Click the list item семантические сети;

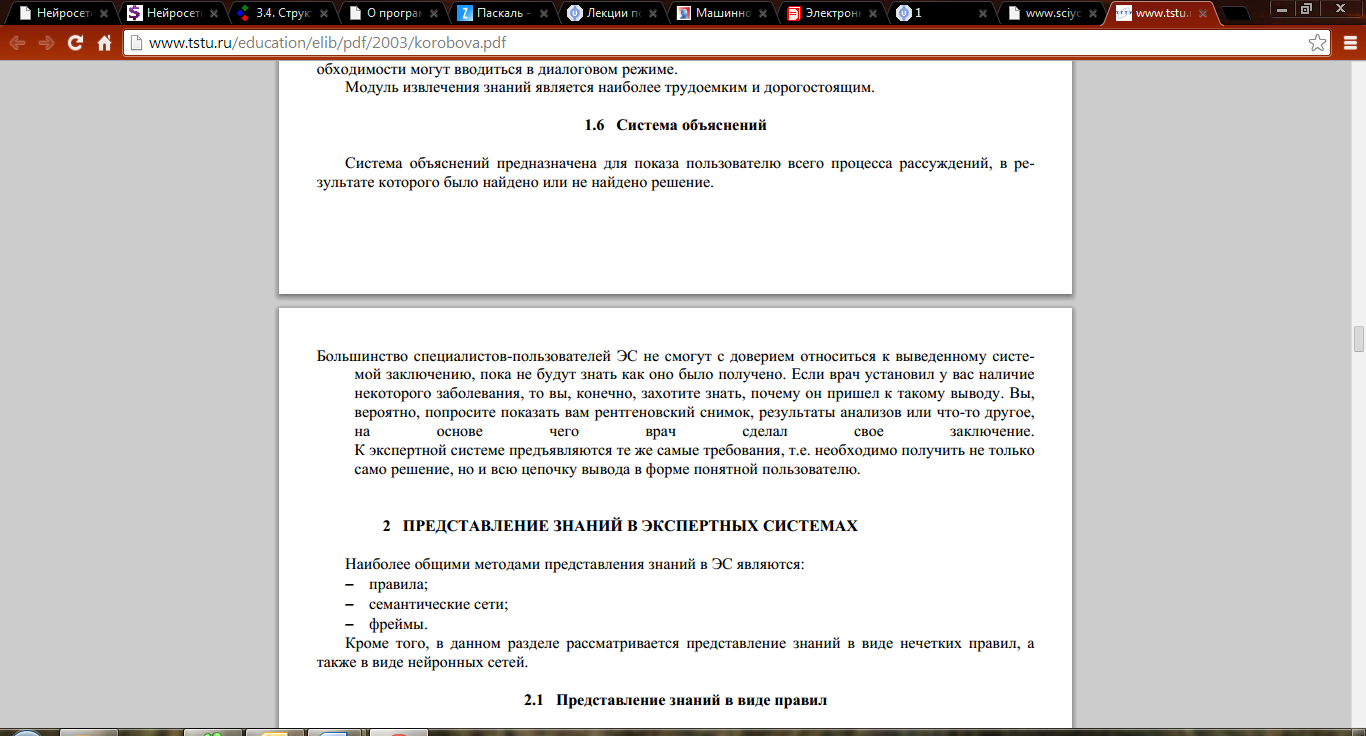click(x=438, y=605)
